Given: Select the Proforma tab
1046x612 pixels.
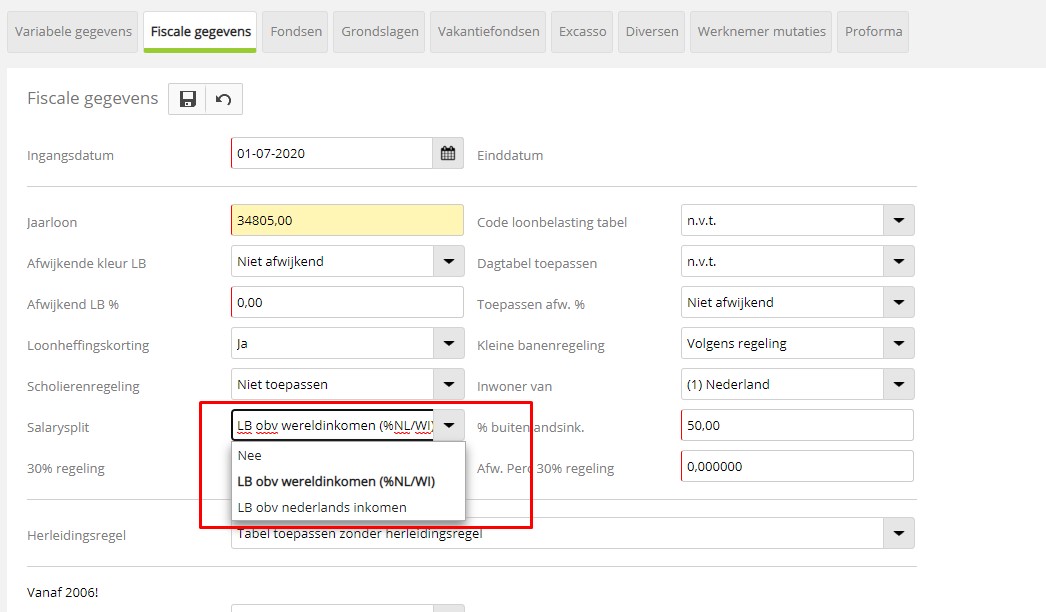Looking at the screenshot, I should point(873,31).
